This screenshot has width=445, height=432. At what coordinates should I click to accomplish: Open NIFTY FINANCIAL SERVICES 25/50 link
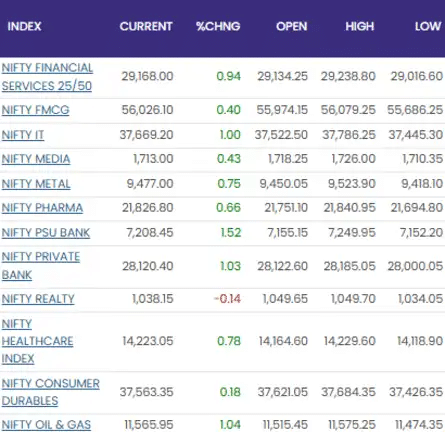pyautogui.click(x=47, y=77)
